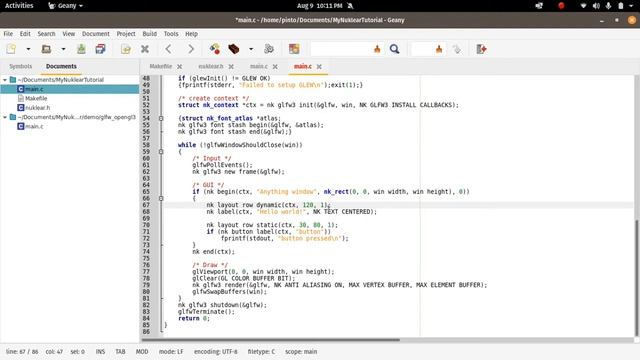Click the microphone icon in system tray
640x360 pixels.
coord(608,6)
